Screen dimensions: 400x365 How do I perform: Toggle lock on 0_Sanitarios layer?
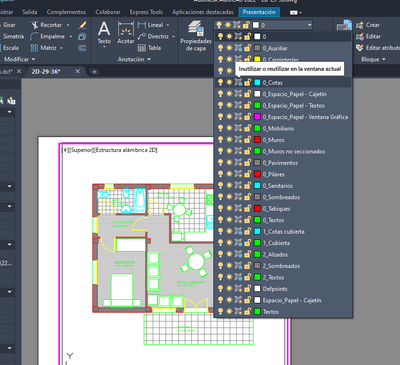247,186
